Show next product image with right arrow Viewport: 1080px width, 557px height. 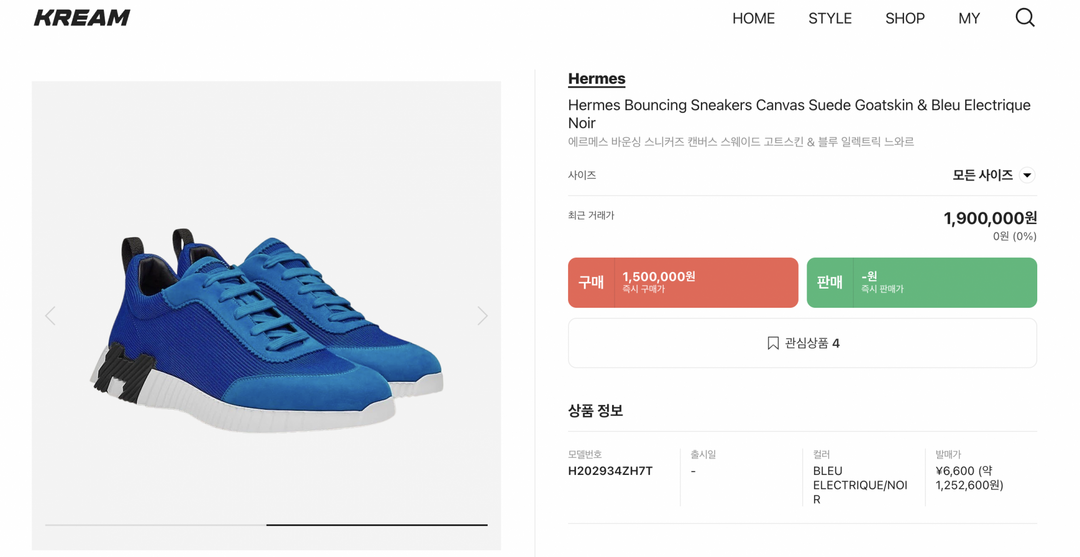pyautogui.click(x=482, y=316)
